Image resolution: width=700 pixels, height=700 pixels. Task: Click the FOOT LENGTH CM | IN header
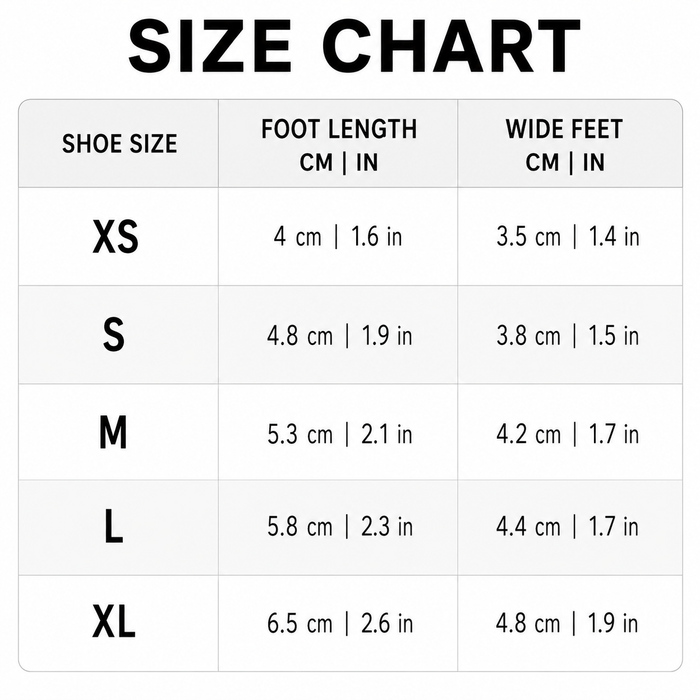(x=339, y=145)
